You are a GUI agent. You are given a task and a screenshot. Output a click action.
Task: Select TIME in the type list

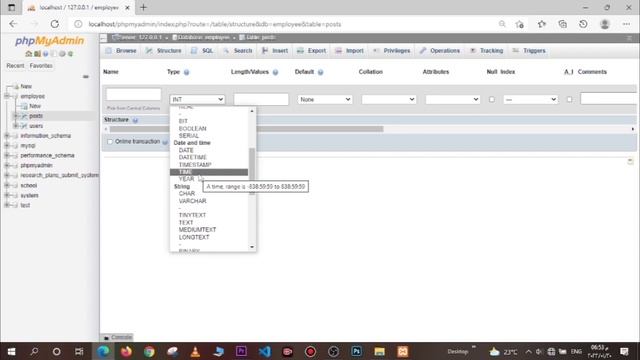[209, 172]
